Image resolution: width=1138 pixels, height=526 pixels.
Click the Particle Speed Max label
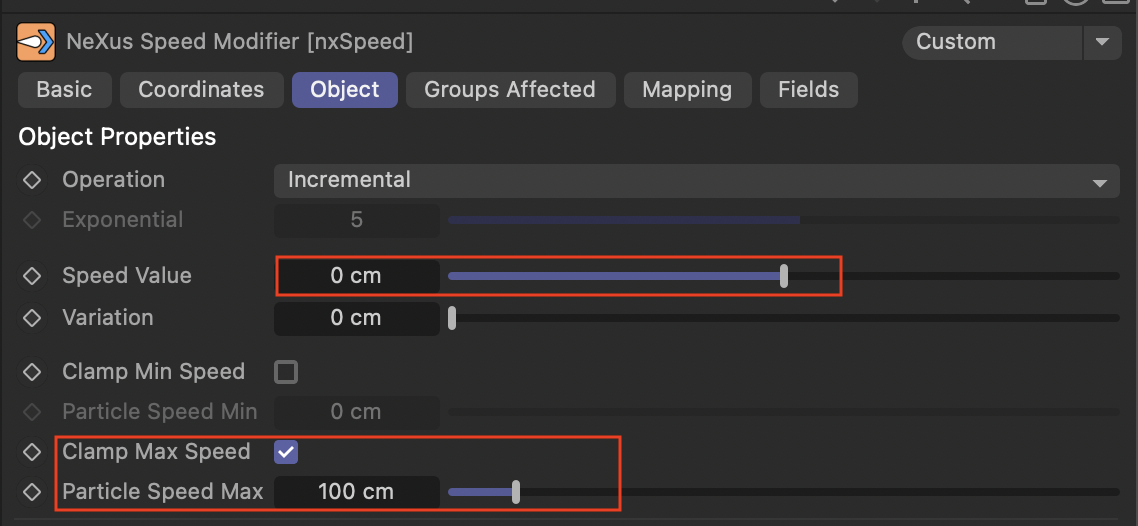click(x=163, y=492)
